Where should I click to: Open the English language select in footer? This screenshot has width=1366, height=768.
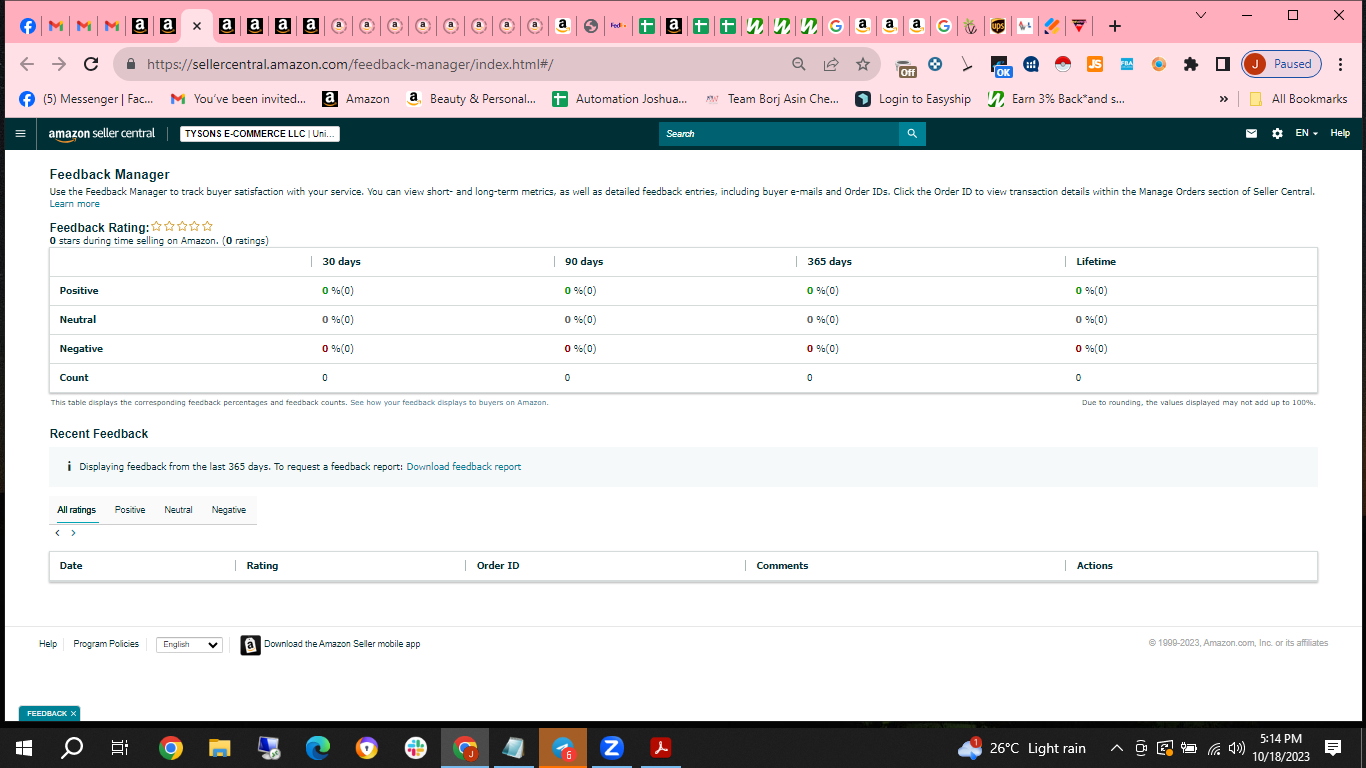189,645
